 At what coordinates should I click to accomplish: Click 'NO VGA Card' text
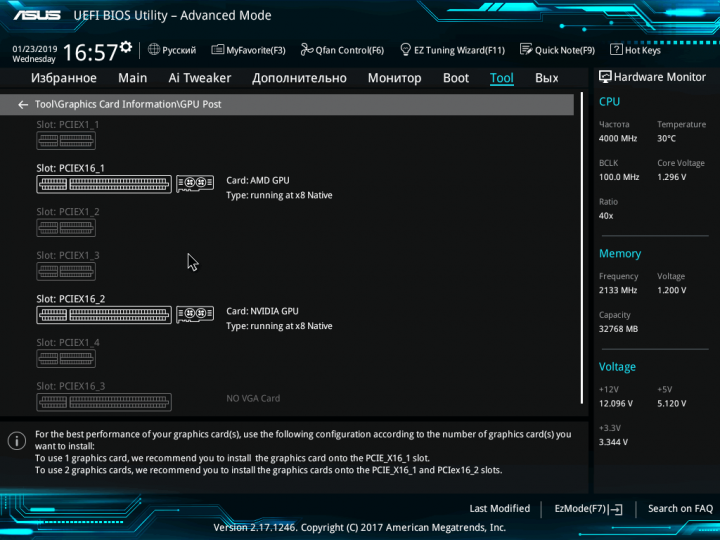coord(253,399)
